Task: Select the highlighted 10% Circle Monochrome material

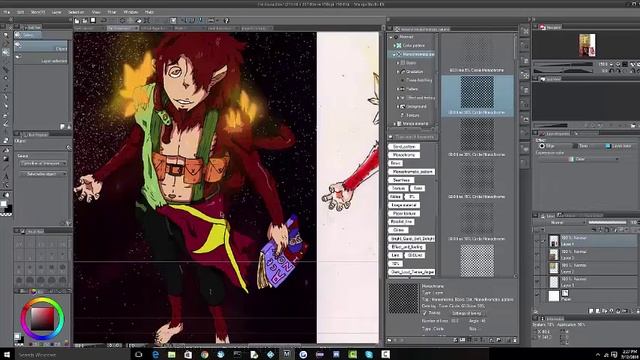Action: (x=477, y=96)
